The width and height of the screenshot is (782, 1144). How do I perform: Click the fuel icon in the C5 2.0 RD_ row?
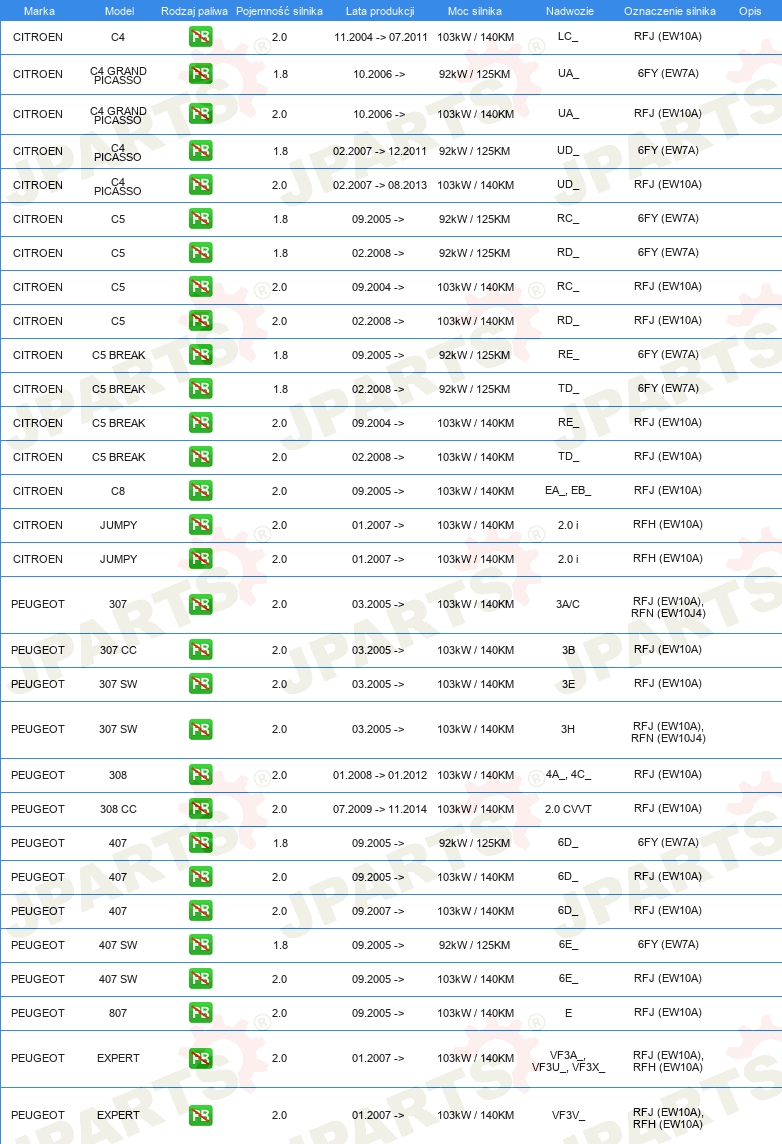[x=201, y=321]
